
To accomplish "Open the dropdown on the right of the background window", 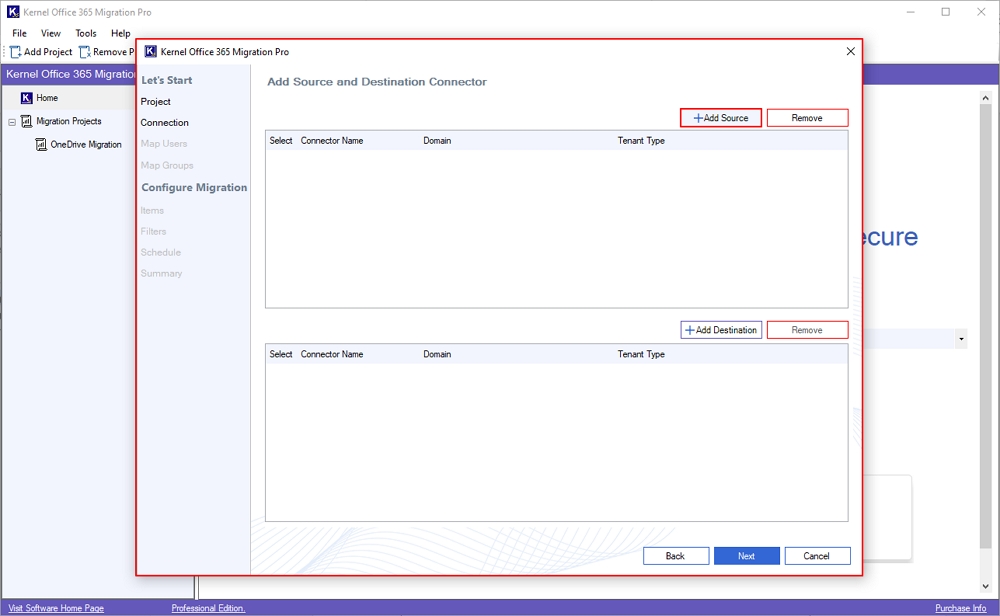I will (961, 339).
